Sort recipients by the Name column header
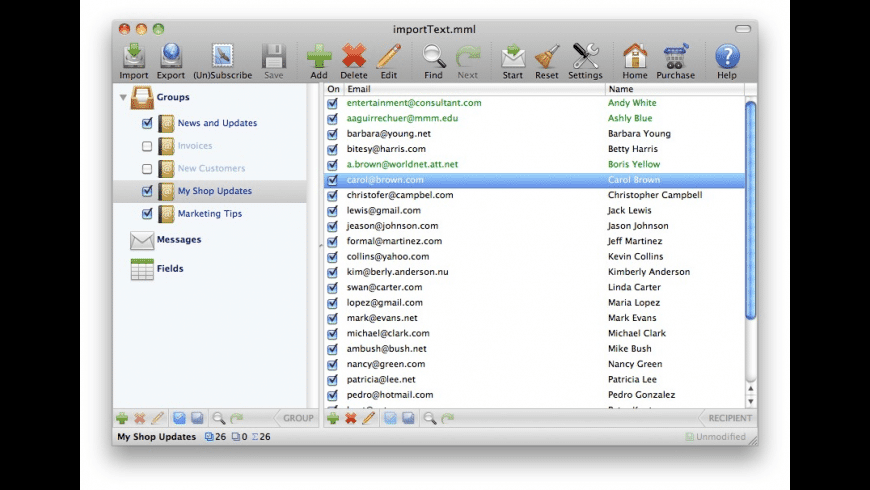 point(675,89)
